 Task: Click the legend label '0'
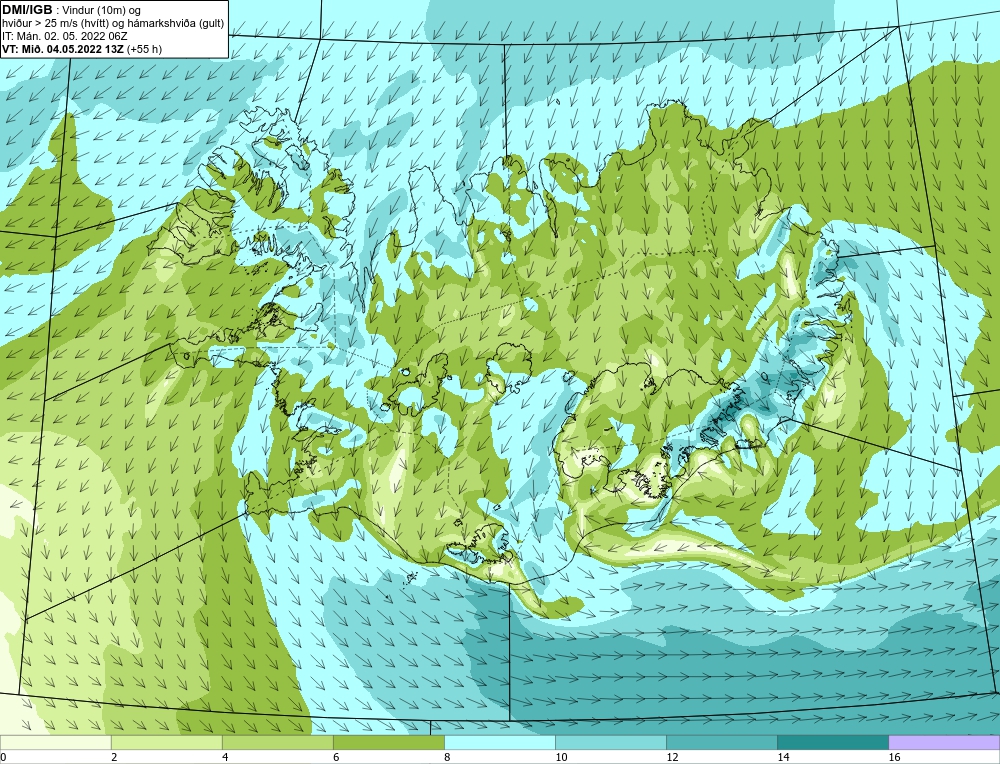coord(4,757)
